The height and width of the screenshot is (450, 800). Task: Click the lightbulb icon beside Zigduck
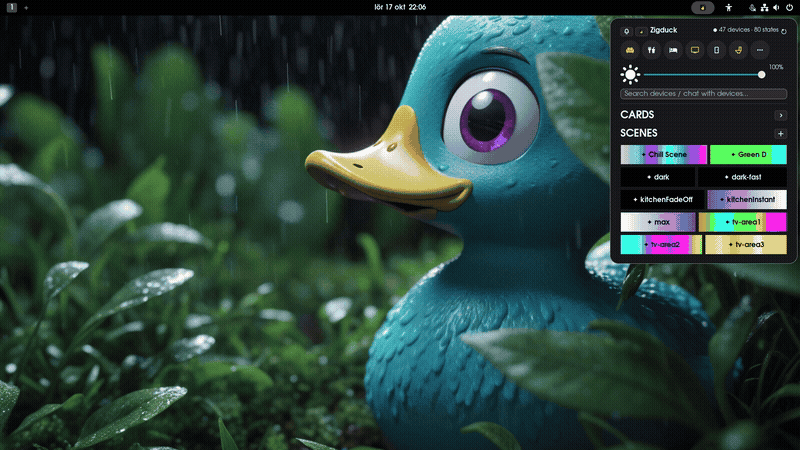(627, 31)
